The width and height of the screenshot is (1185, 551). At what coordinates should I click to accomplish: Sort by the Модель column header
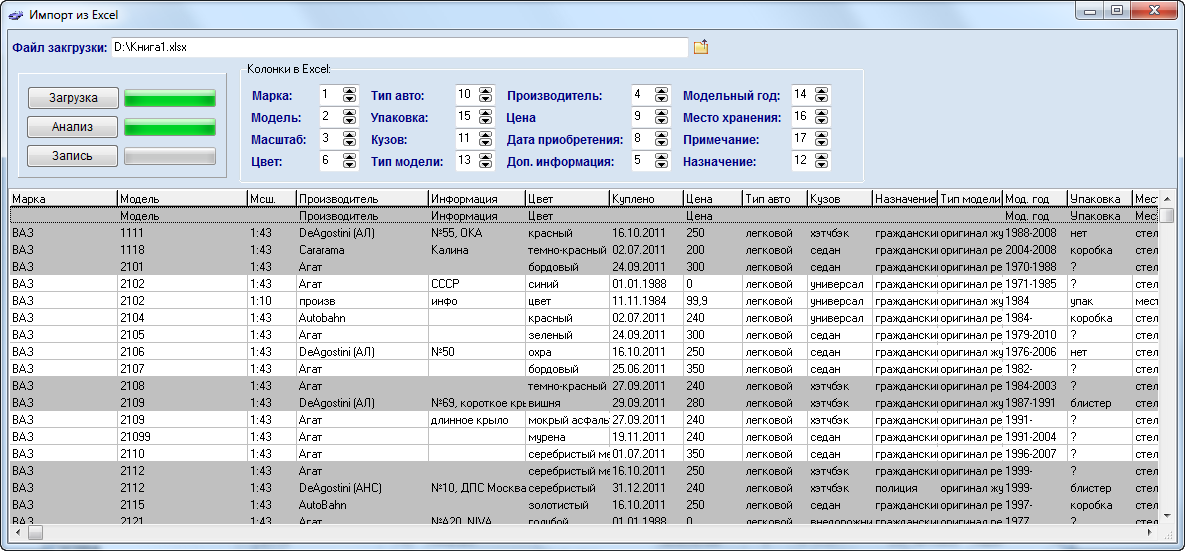[x=183, y=199]
